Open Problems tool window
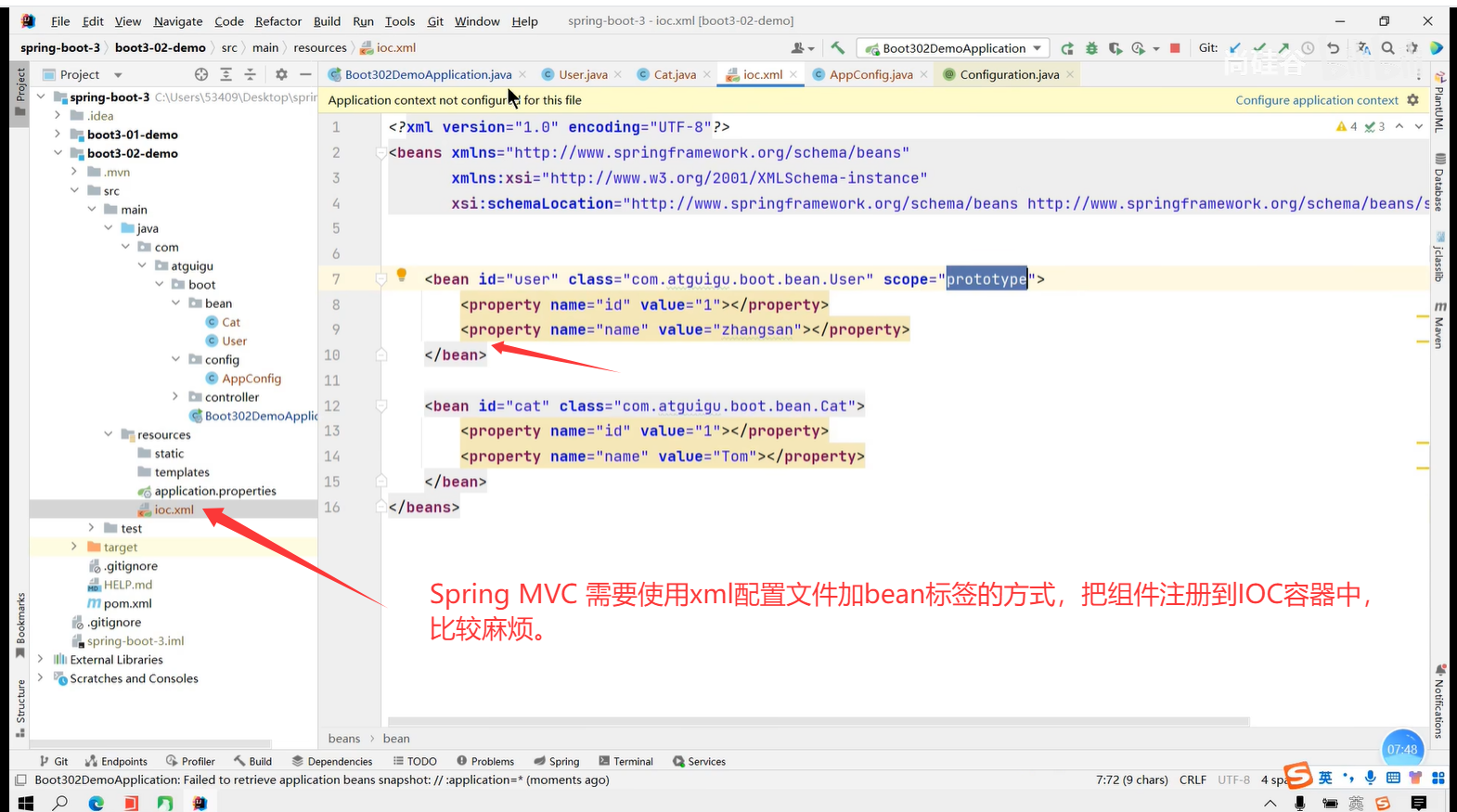Image resolution: width=1457 pixels, height=812 pixels. coord(484,761)
